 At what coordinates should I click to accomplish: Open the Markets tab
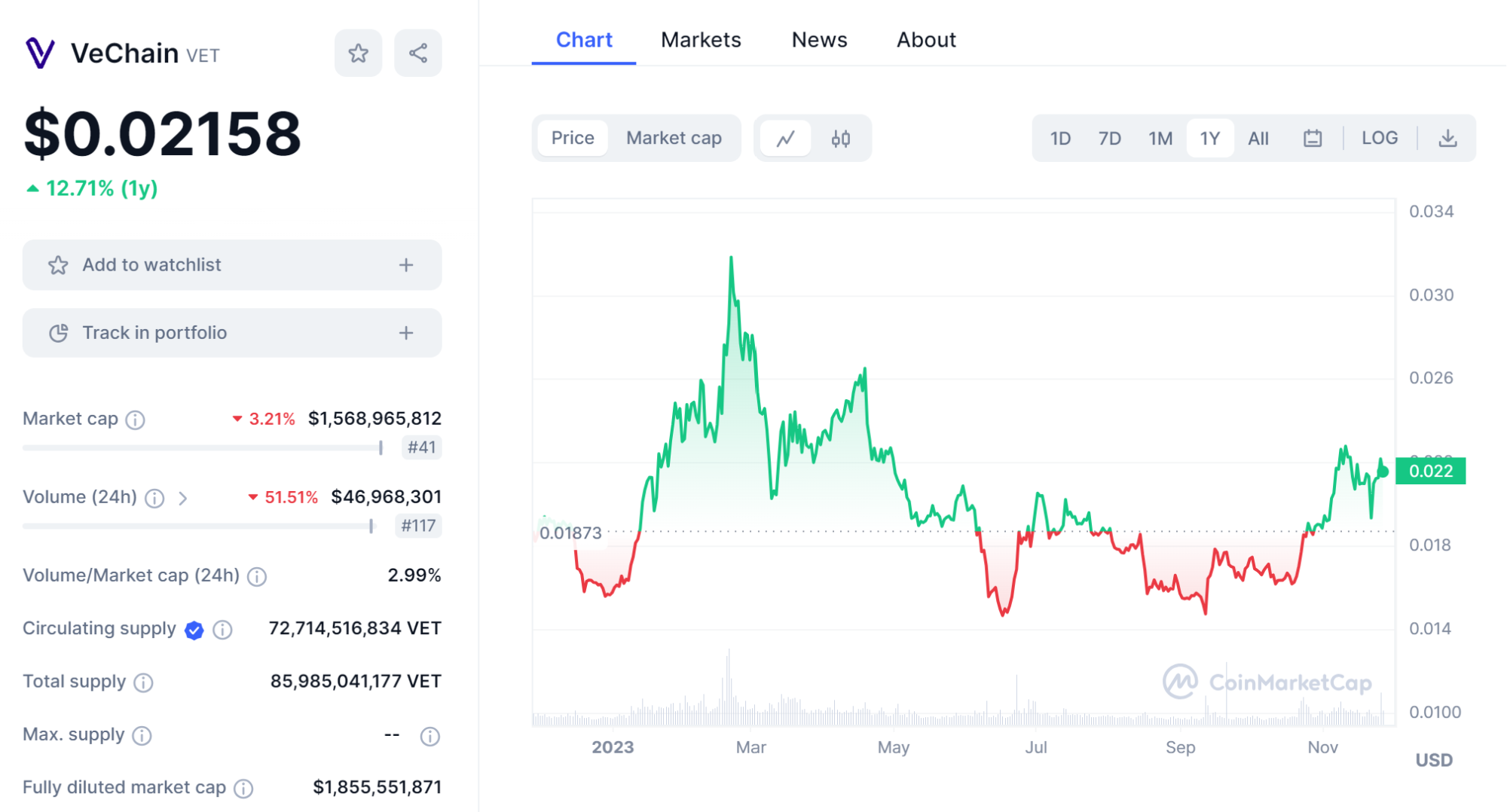(701, 40)
